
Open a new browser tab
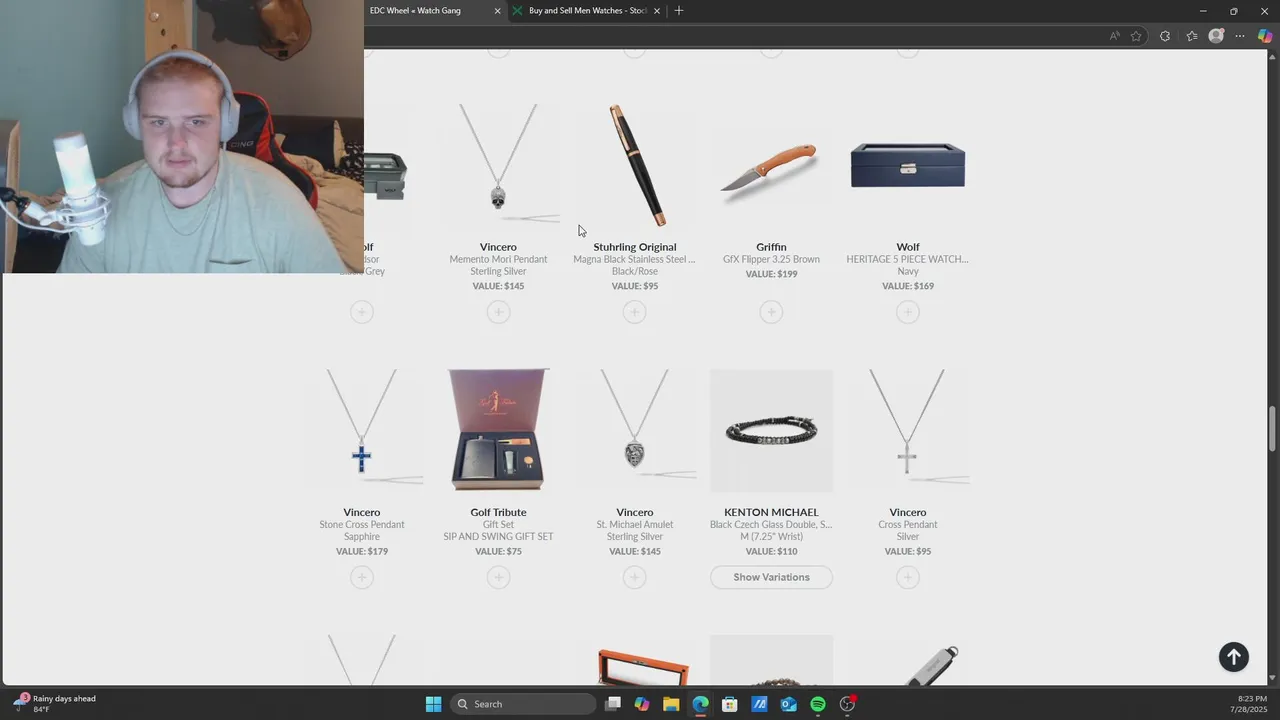tap(679, 11)
